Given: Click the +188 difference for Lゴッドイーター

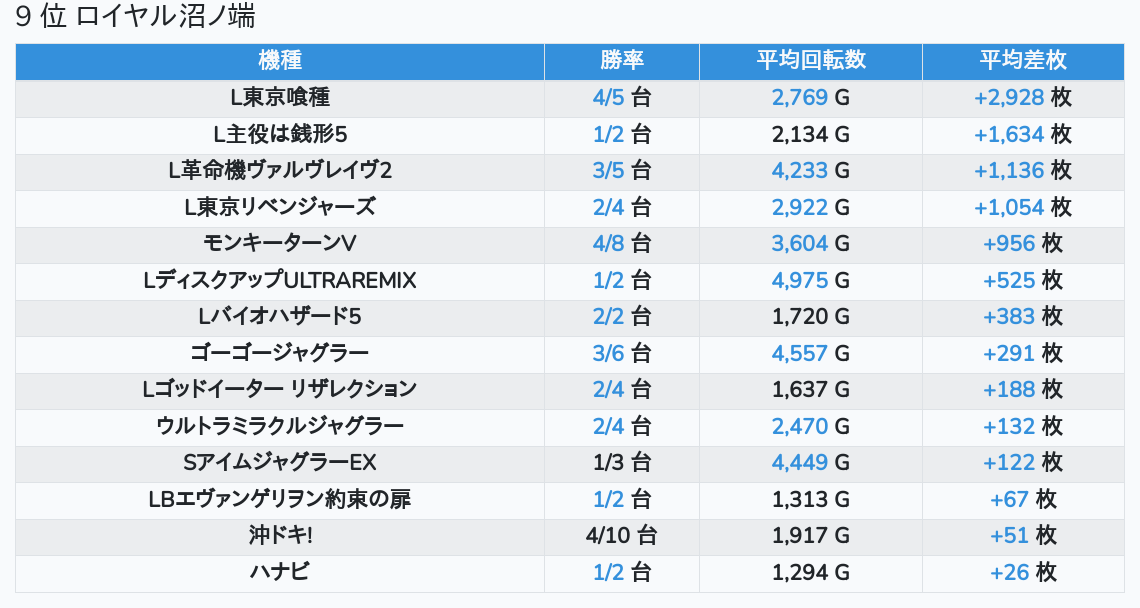Looking at the screenshot, I should coord(1009,390).
